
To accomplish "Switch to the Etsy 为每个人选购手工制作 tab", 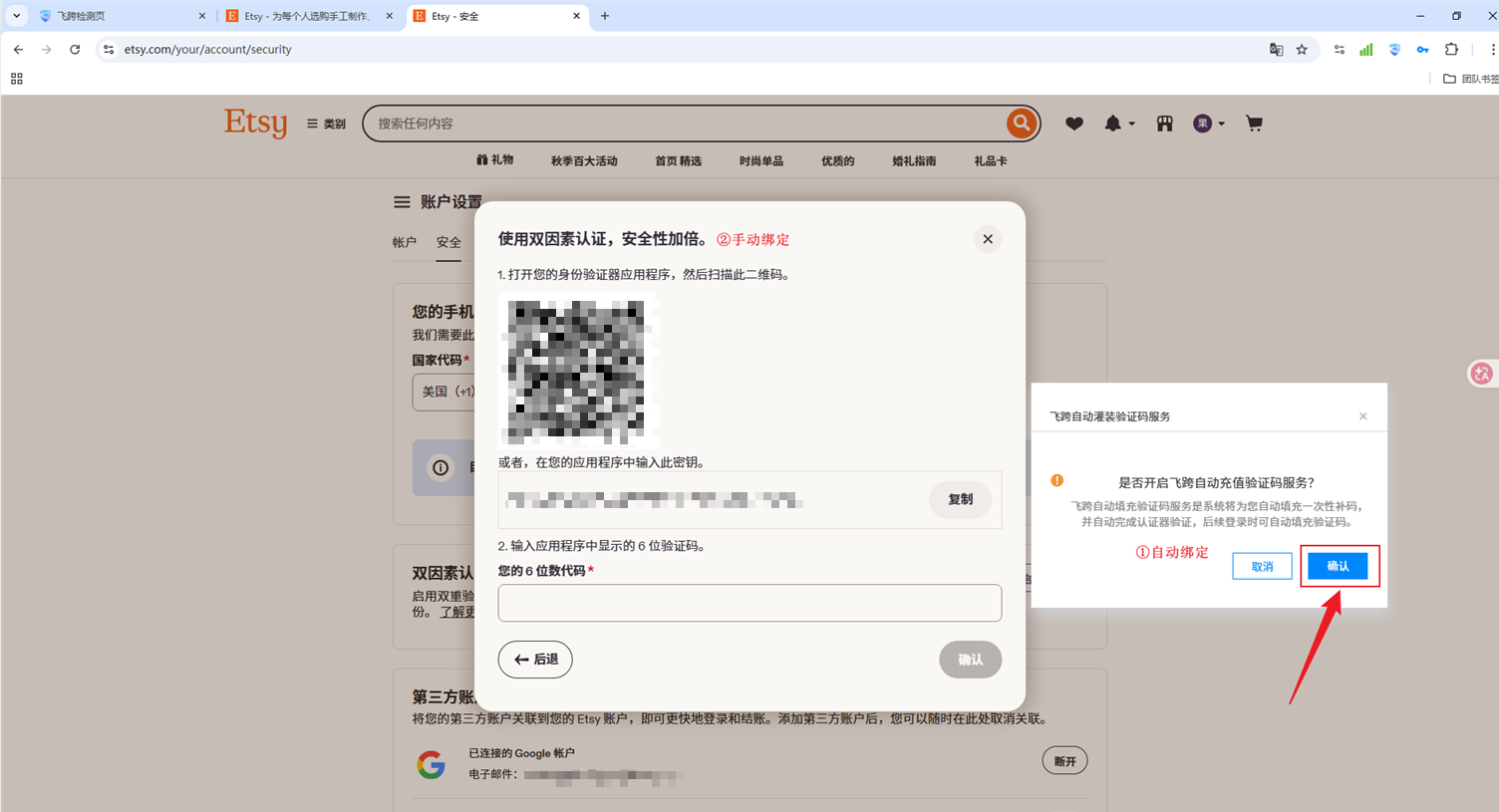I will coord(306,16).
